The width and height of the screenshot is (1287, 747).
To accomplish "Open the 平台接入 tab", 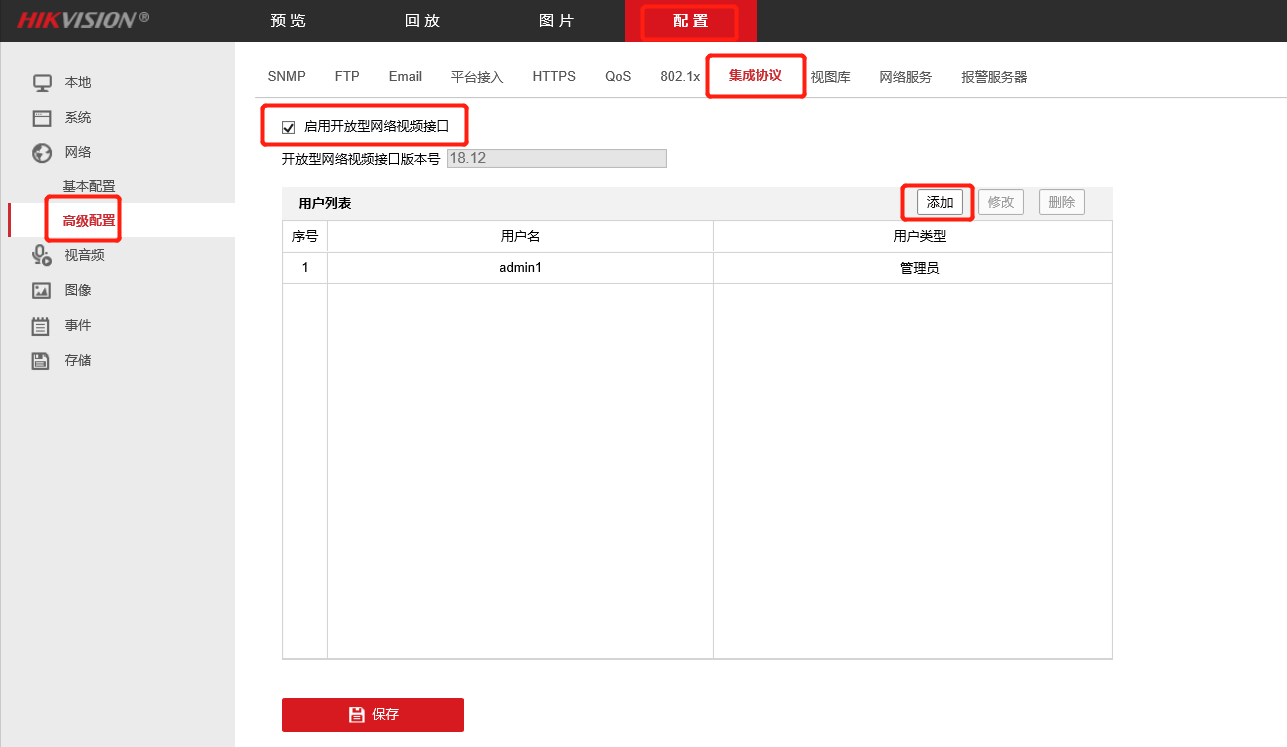I will tap(477, 77).
